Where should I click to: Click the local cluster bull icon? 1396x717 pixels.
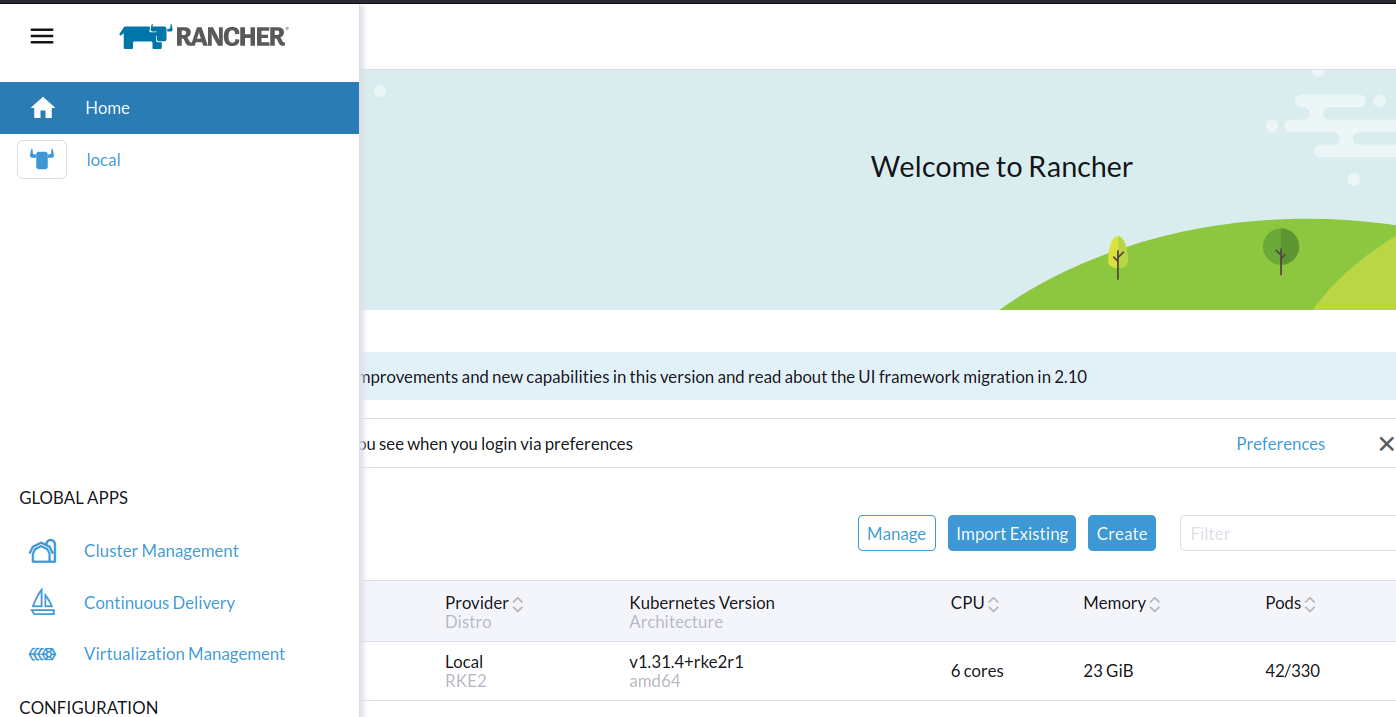click(x=42, y=160)
